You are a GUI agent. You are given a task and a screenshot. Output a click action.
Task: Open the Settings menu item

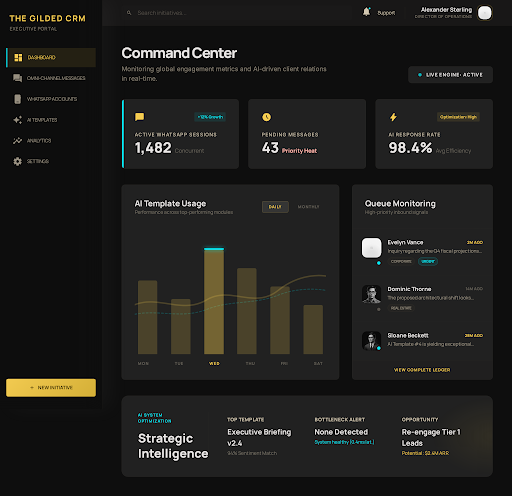[51, 161]
